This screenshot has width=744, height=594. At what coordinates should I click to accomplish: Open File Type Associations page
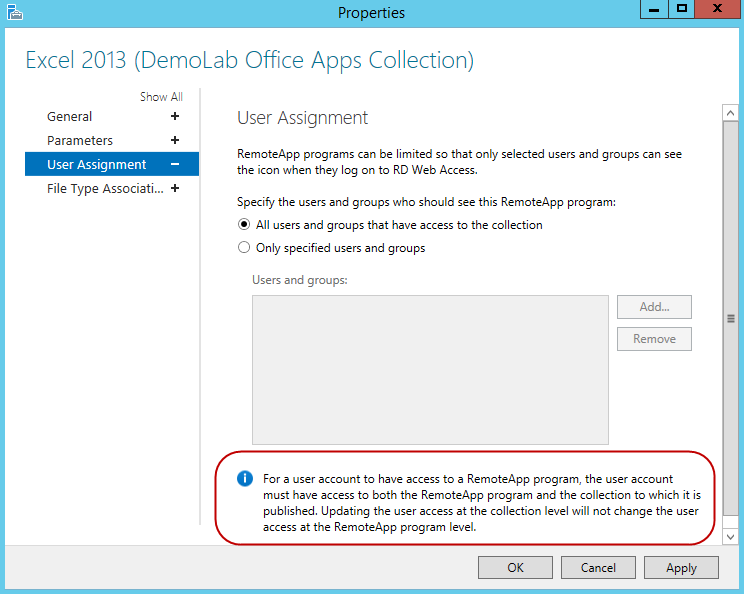click(x=104, y=189)
